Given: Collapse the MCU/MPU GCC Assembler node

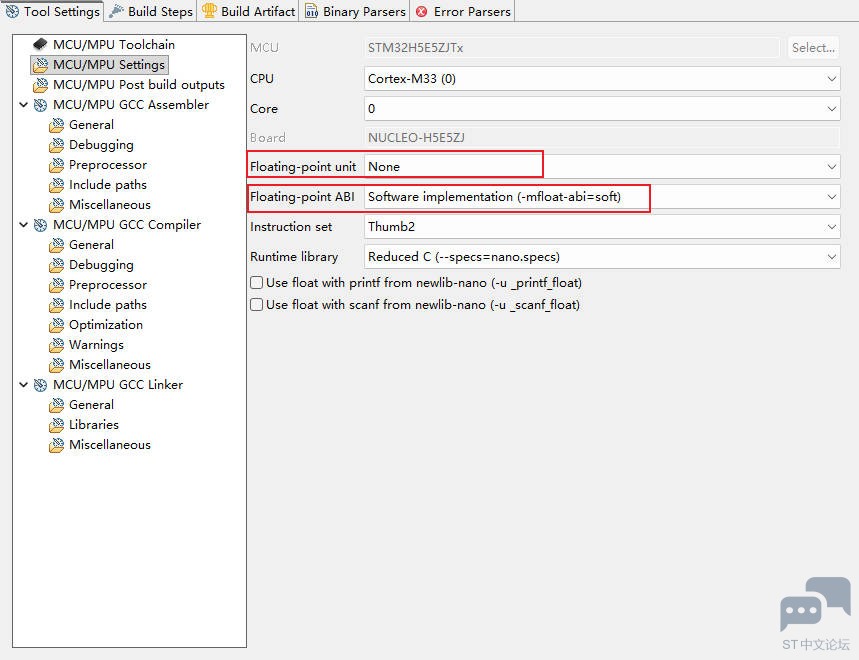Looking at the screenshot, I should coord(24,105).
